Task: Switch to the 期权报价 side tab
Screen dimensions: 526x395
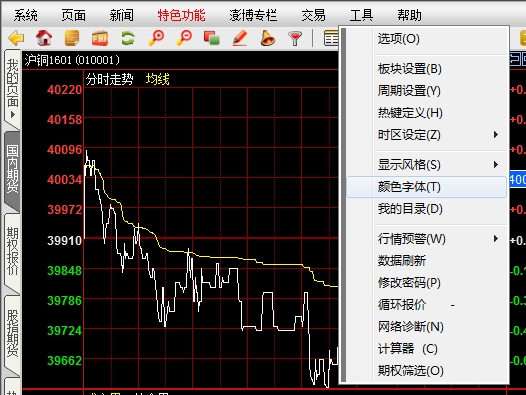Action: click(12, 251)
